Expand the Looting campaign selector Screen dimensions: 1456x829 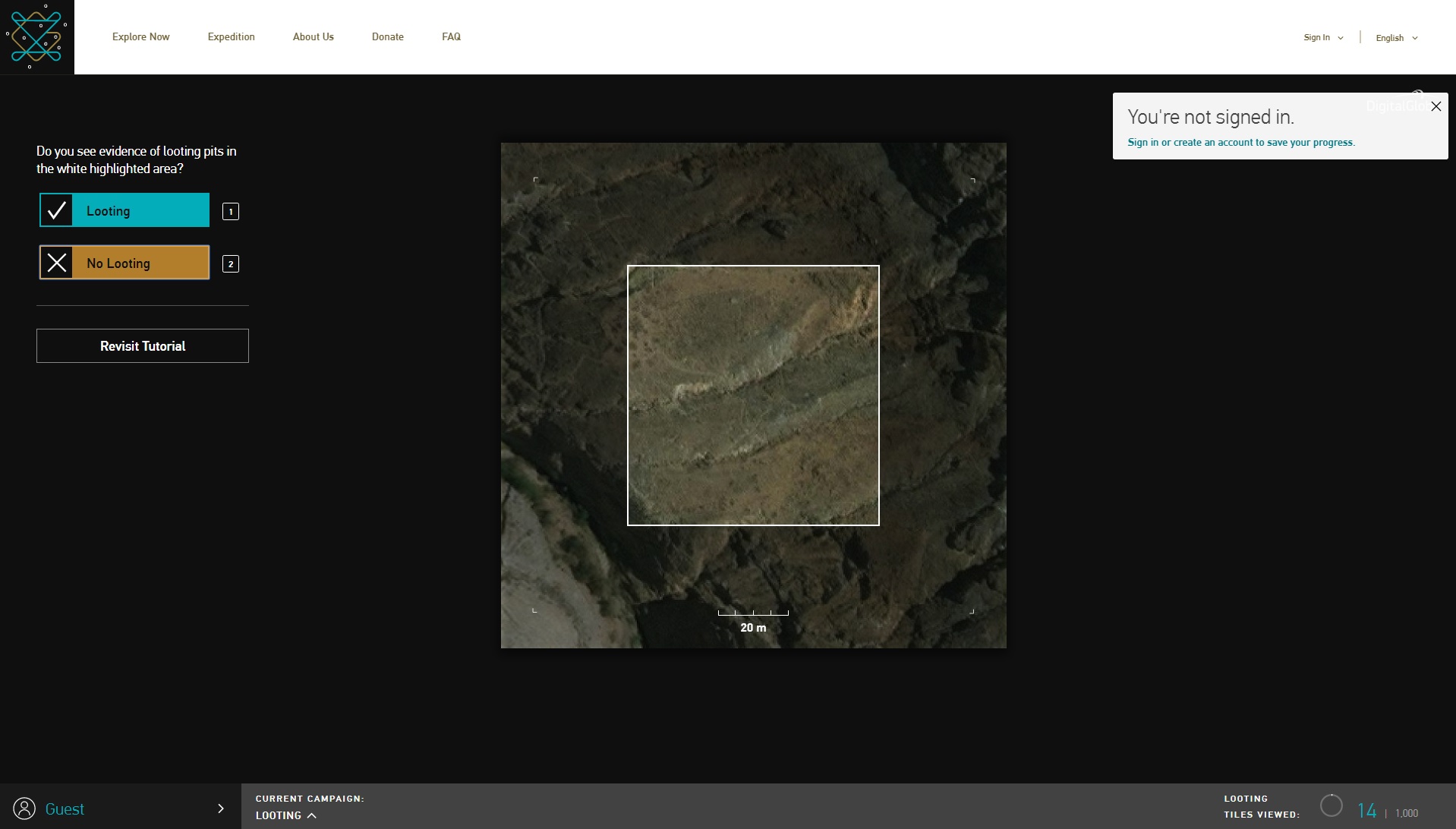pyautogui.click(x=285, y=815)
